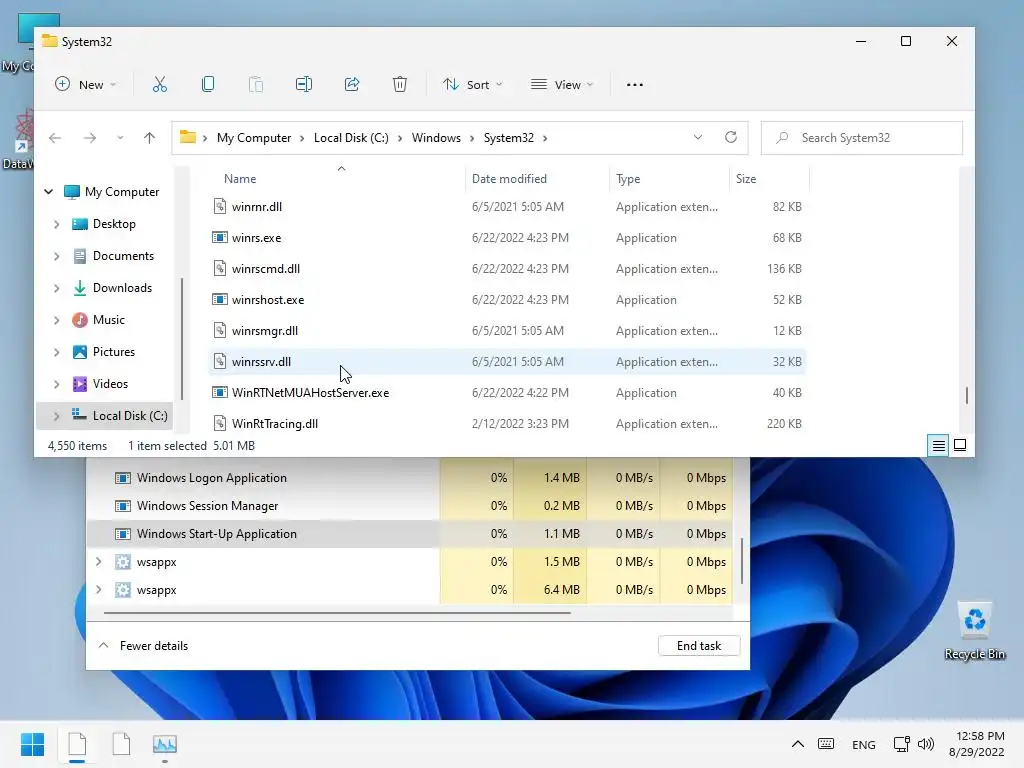Click the network tray icon
This screenshot has width=1024, height=768.
point(901,744)
